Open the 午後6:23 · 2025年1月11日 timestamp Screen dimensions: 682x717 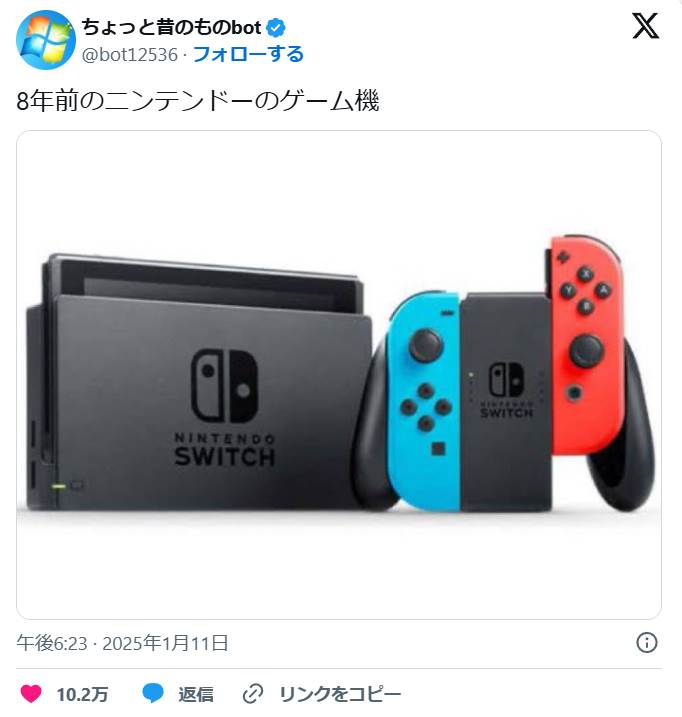122,643
